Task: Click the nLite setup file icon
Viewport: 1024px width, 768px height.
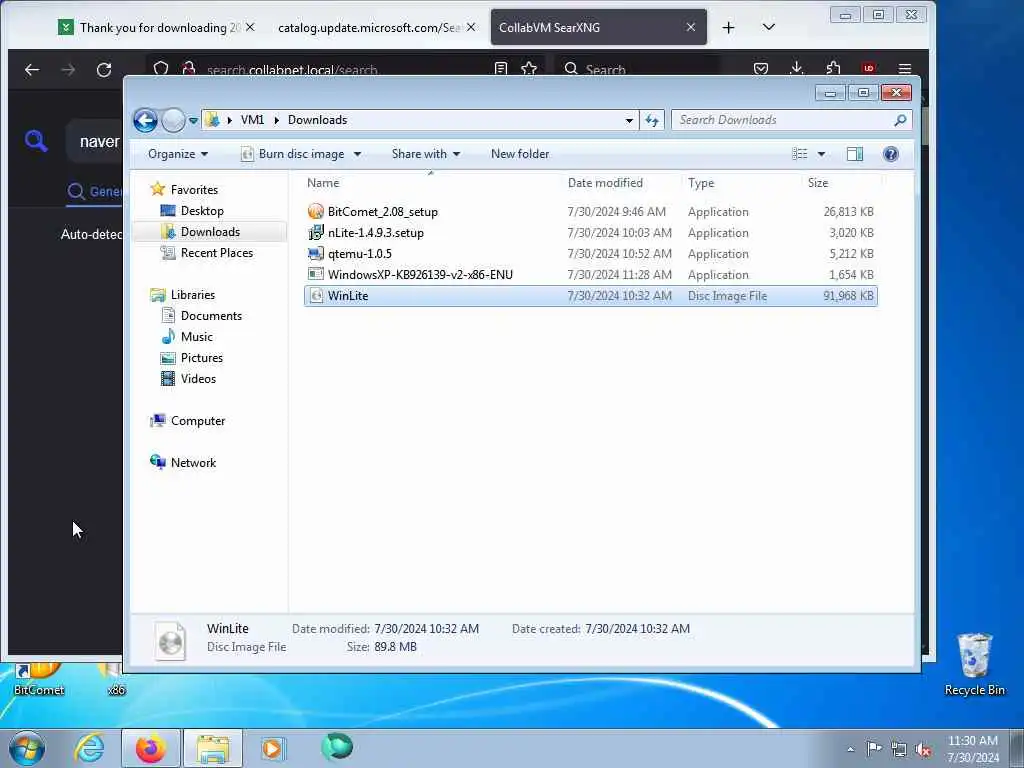Action: (x=316, y=232)
